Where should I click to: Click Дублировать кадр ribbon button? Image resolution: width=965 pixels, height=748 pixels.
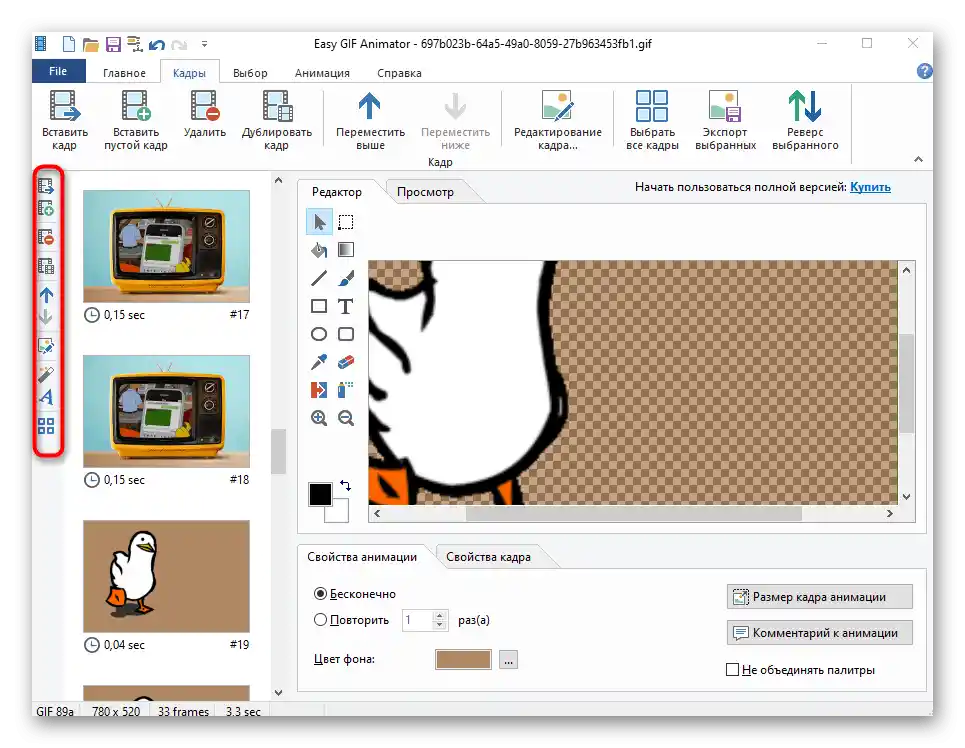[276, 121]
